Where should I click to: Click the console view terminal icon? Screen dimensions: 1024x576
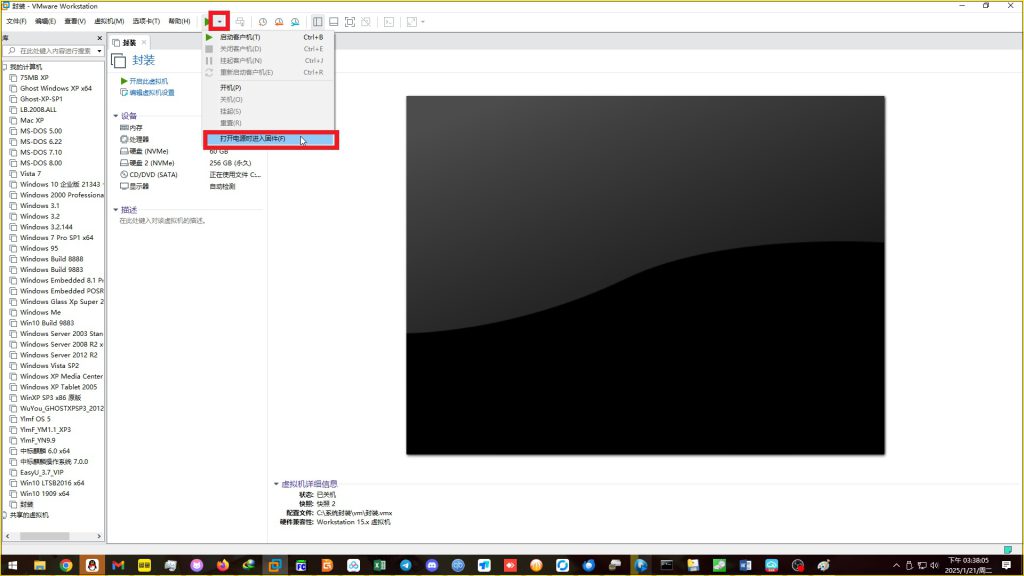coord(389,21)
